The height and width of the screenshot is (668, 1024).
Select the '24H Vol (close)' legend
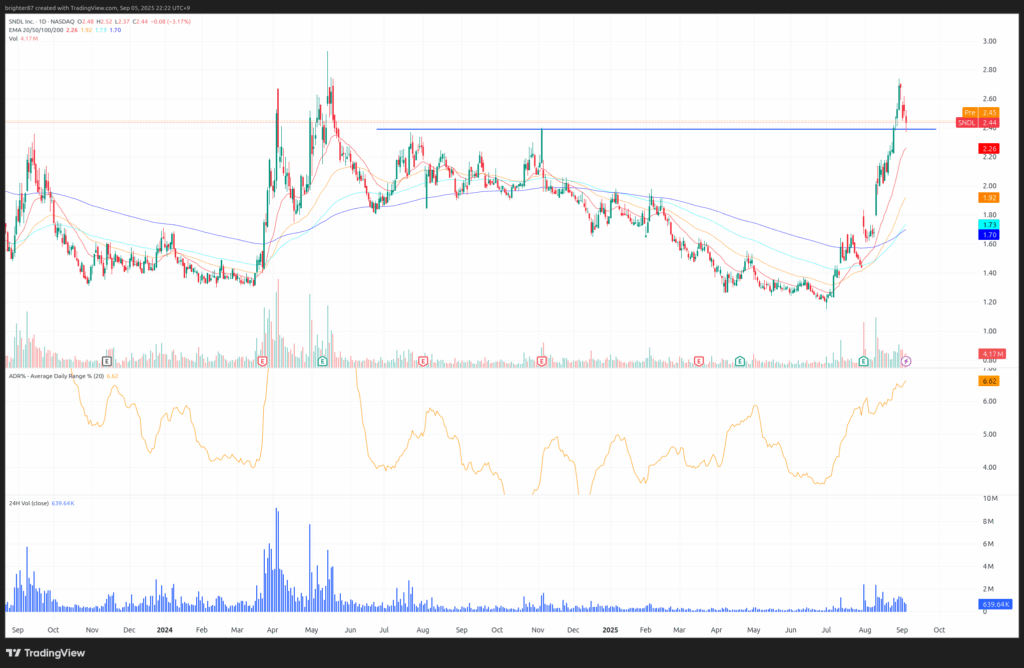[29, 503]
